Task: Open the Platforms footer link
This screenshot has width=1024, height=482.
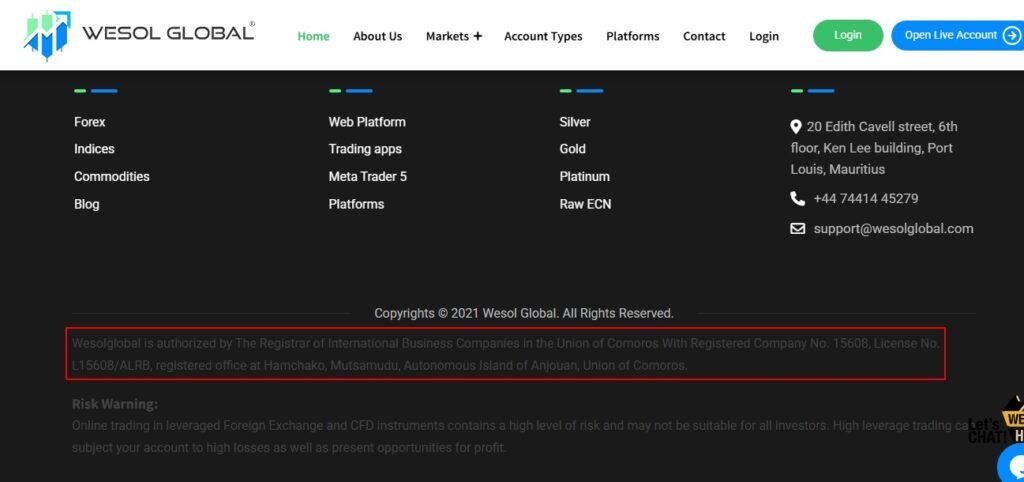Action: 357,204
